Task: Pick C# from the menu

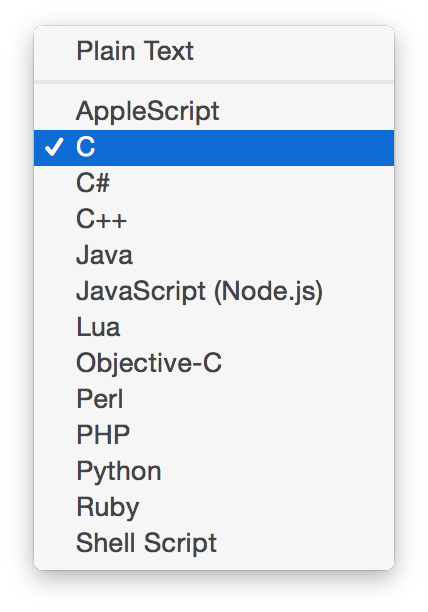Action: 214,183
